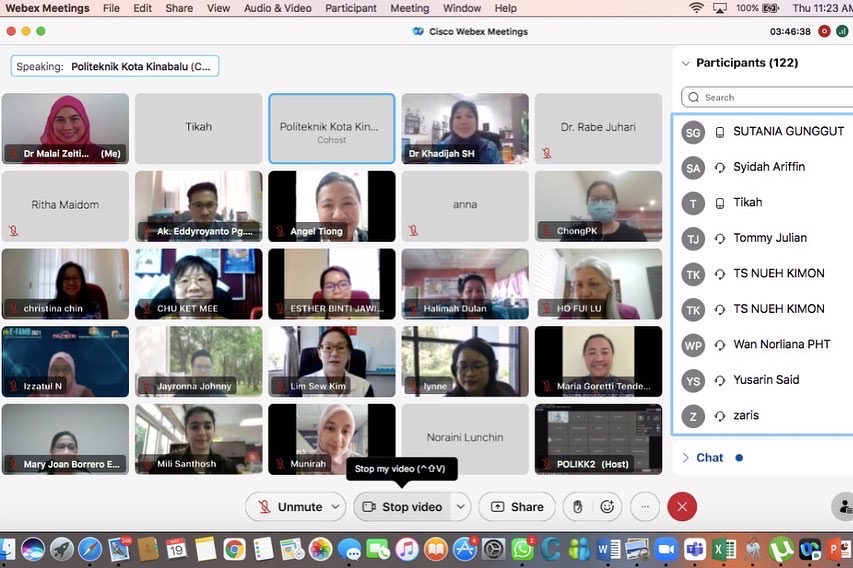Open the more options ellipsis button
This screenshot has height=568, width=853.
coord(645,507)
